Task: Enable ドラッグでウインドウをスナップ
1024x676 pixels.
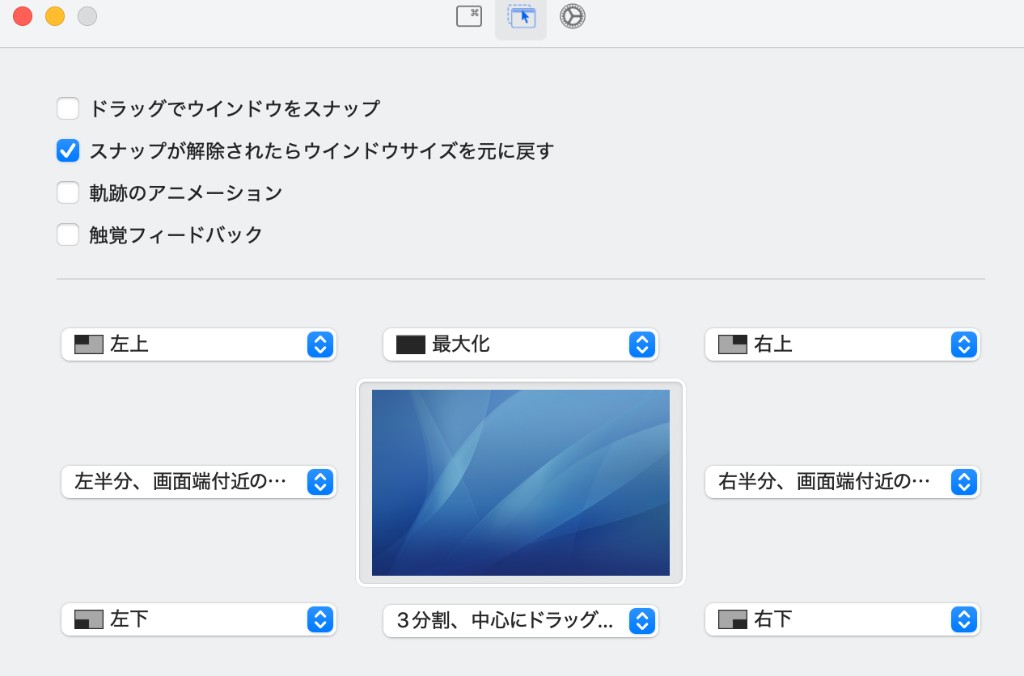Action: [67, 108]
